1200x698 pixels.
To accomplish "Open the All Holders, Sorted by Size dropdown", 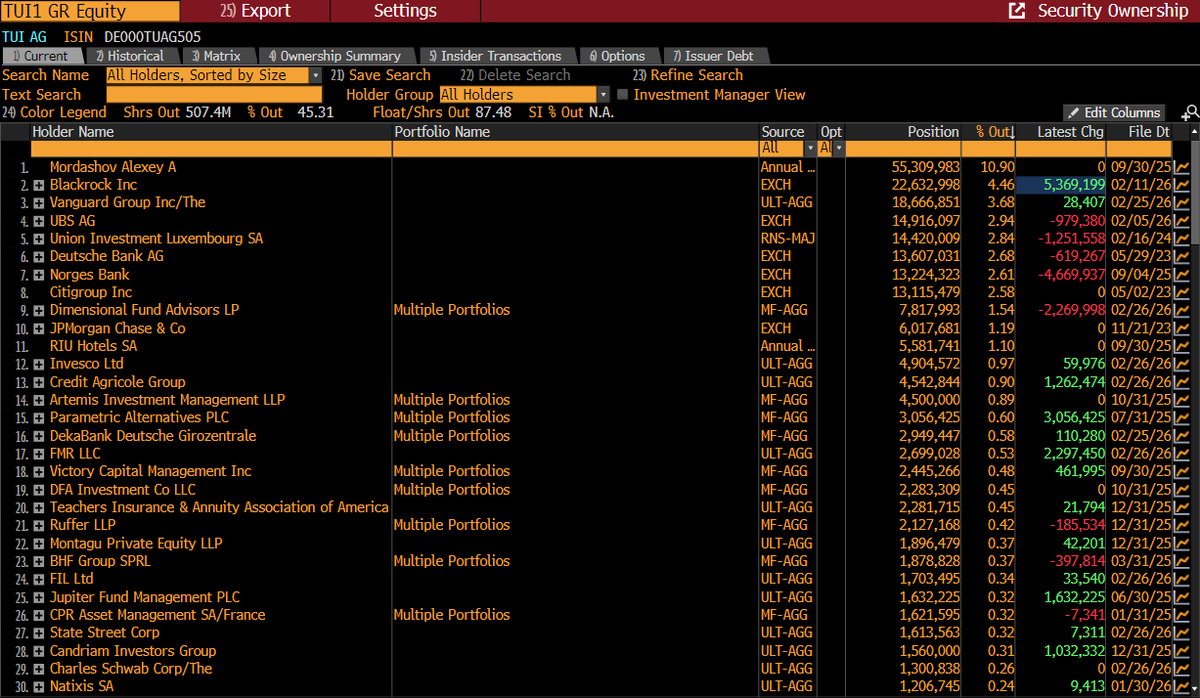I will click(314, 75).
